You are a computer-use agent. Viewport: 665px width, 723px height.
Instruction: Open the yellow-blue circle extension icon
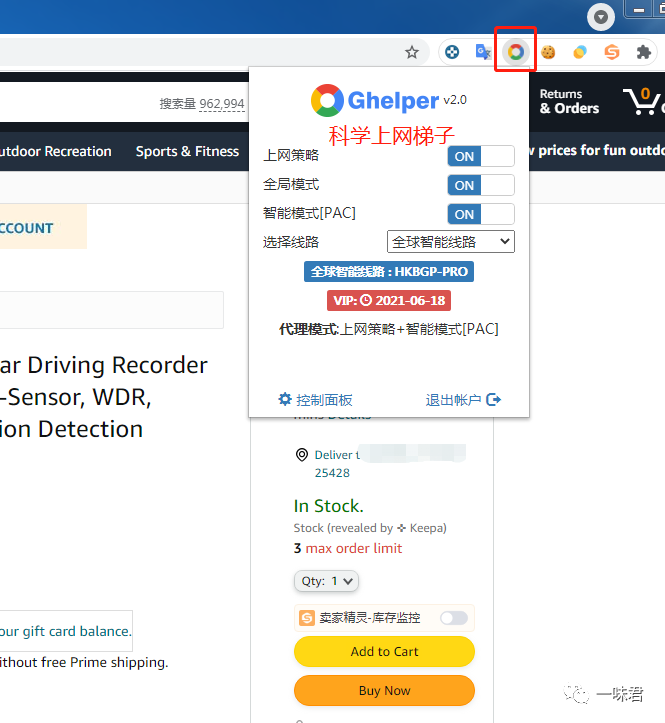coord(580,52)
